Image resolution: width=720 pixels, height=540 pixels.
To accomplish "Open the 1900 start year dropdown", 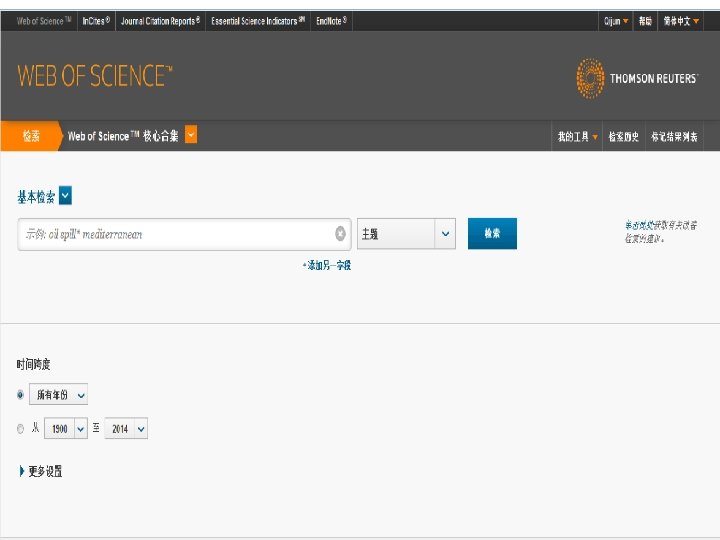I will (66, 428).
